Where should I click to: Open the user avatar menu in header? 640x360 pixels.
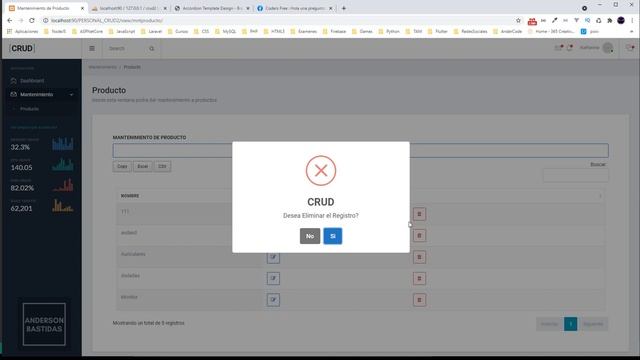[608, 48]
